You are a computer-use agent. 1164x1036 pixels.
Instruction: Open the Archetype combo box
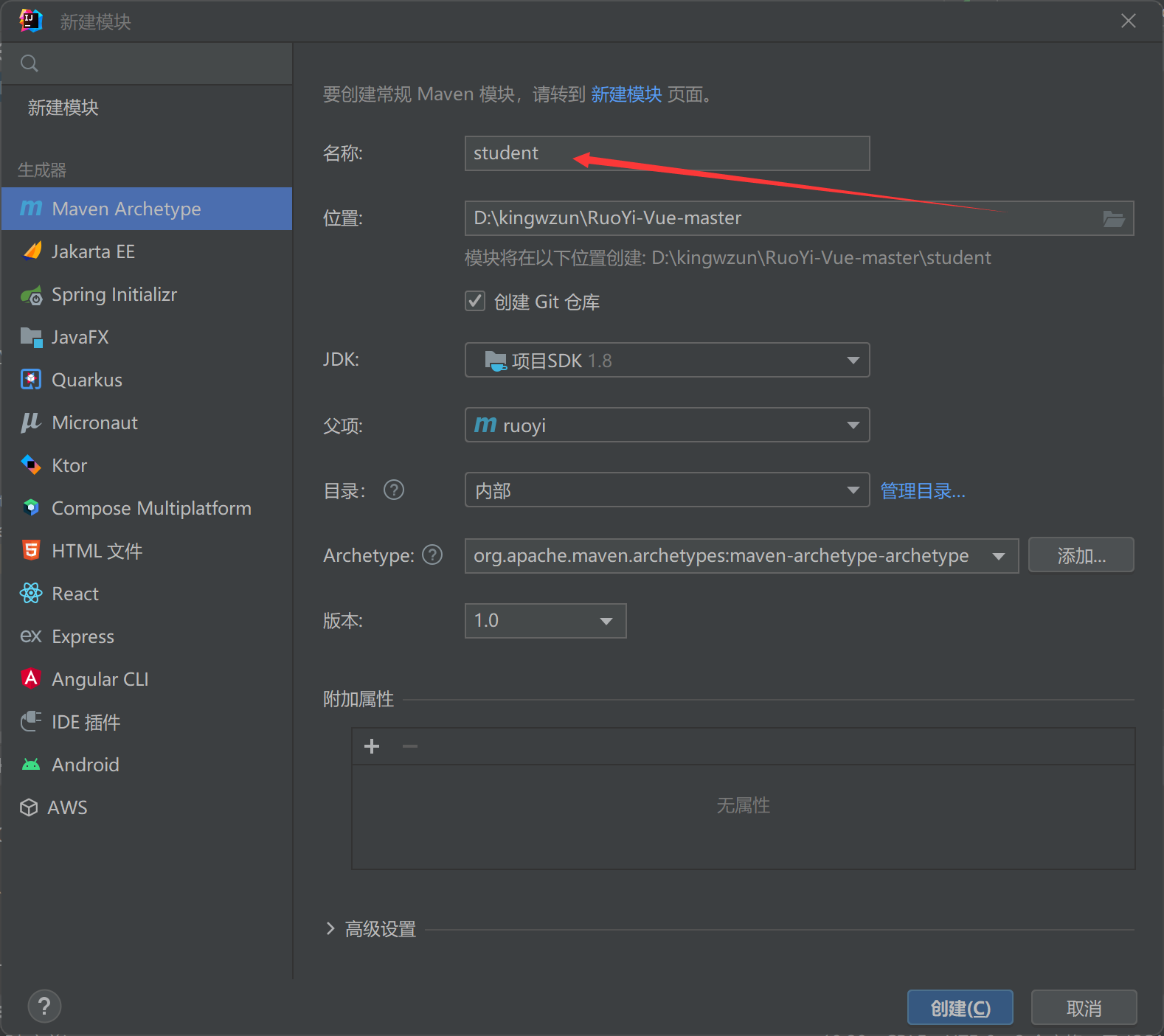click(742, 555)
